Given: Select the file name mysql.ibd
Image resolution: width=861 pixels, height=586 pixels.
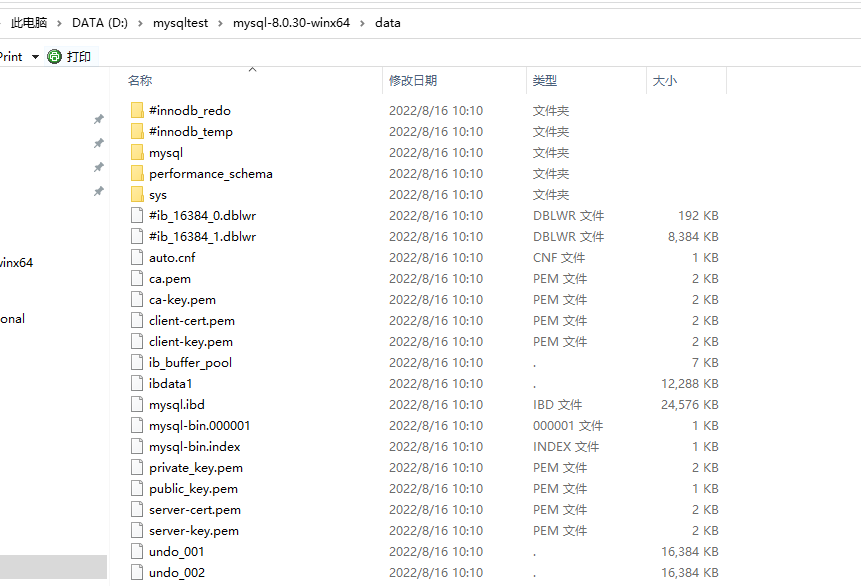Looking at the screenshot, I should pyautogui.click(x=177, y=405).
